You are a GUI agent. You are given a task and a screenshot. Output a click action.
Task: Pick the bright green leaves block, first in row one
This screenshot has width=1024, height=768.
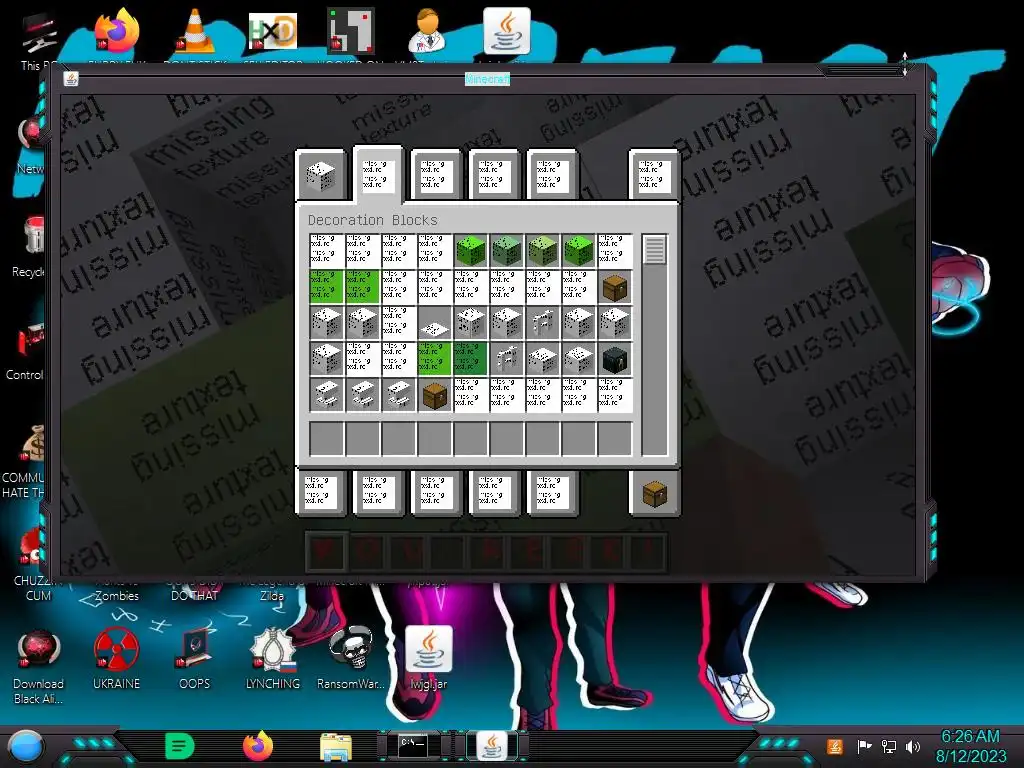click(x=470, y=251)
